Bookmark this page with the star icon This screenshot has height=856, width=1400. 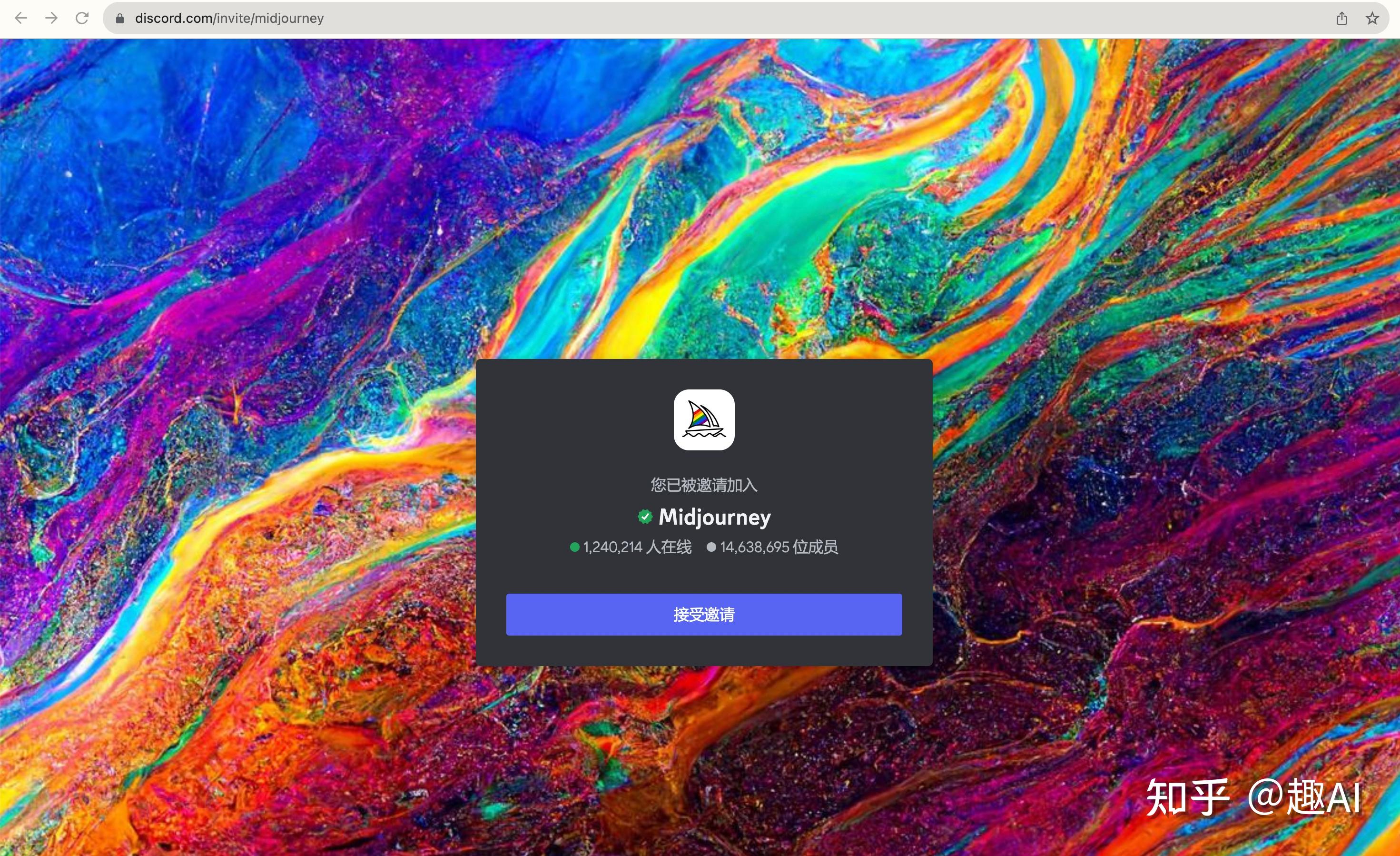[1372, 19]
